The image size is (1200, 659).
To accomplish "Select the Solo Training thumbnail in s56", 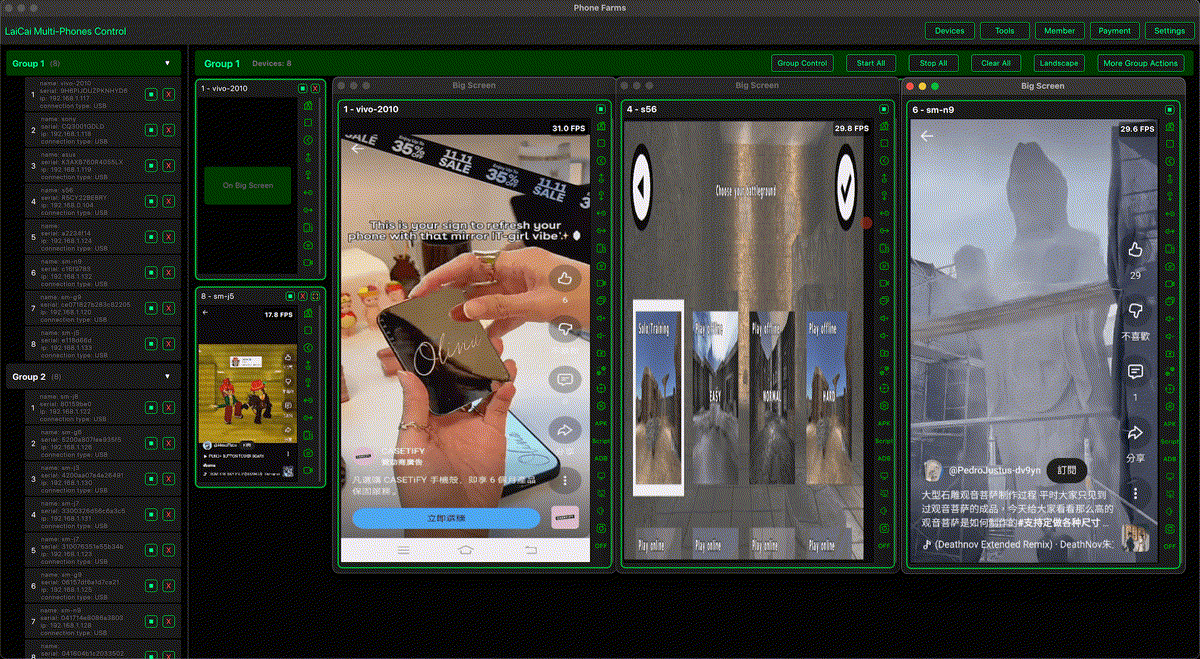I will pyautogui.click(x=658, y=397).
